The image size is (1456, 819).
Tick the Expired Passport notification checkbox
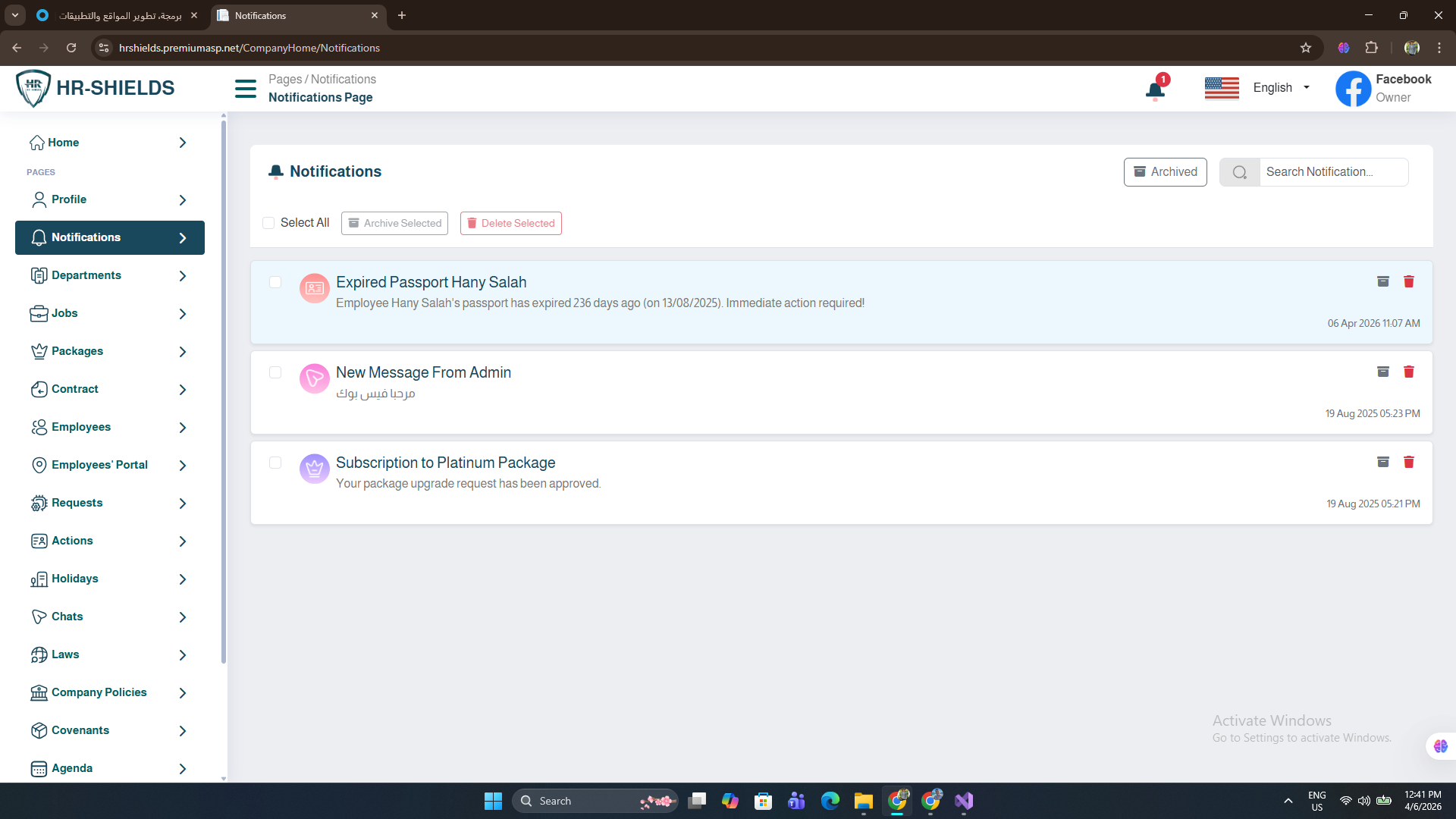[x=275, y=282]
